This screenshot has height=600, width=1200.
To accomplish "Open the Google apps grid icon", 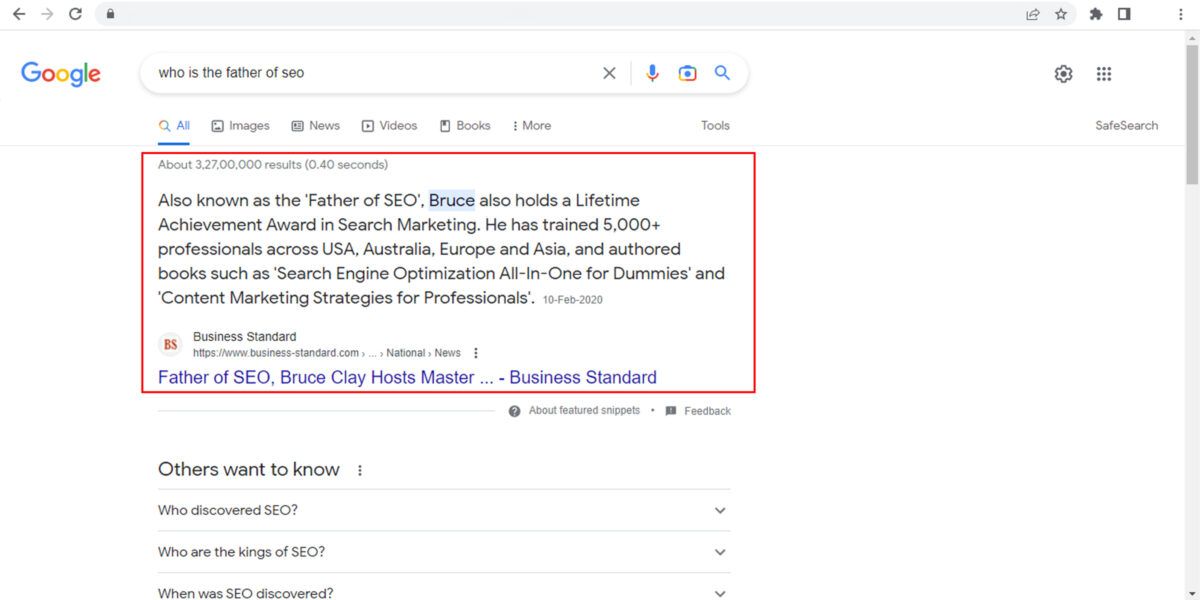I will 1104,73.
